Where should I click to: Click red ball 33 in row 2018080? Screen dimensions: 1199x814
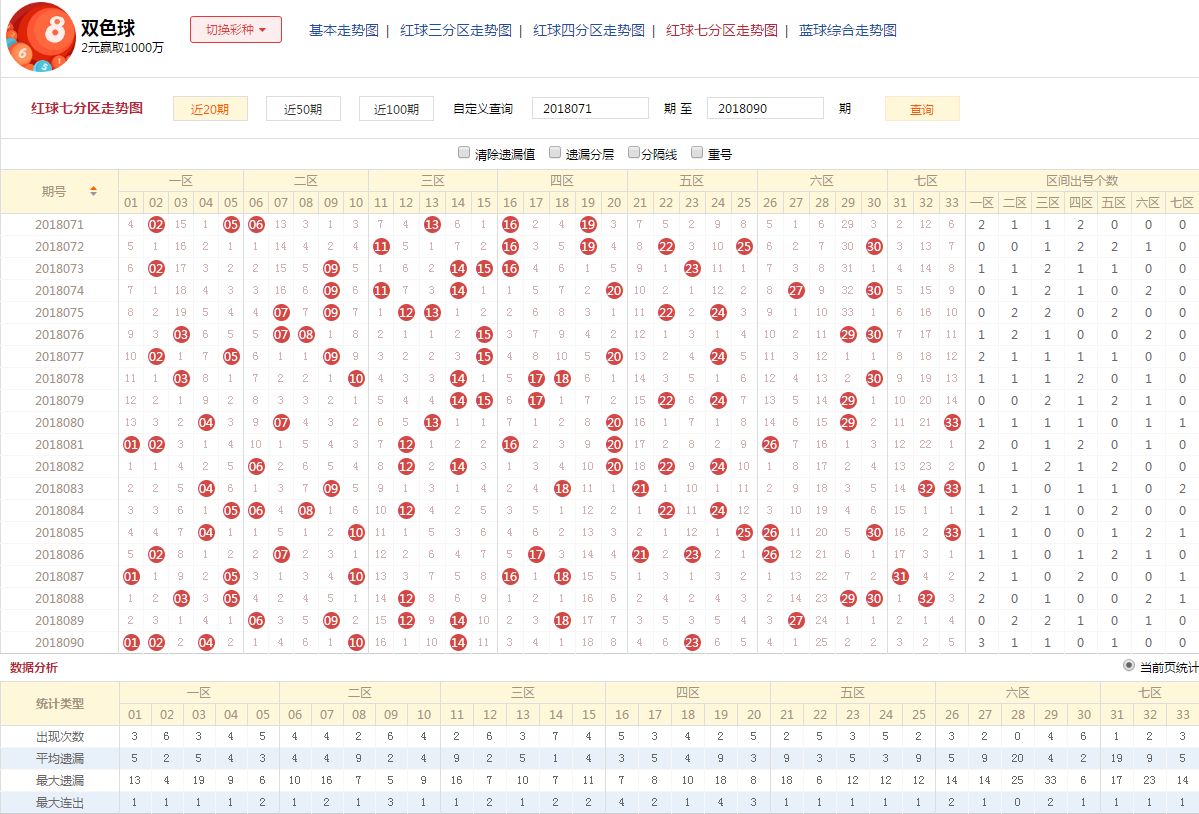coord(952,423)
